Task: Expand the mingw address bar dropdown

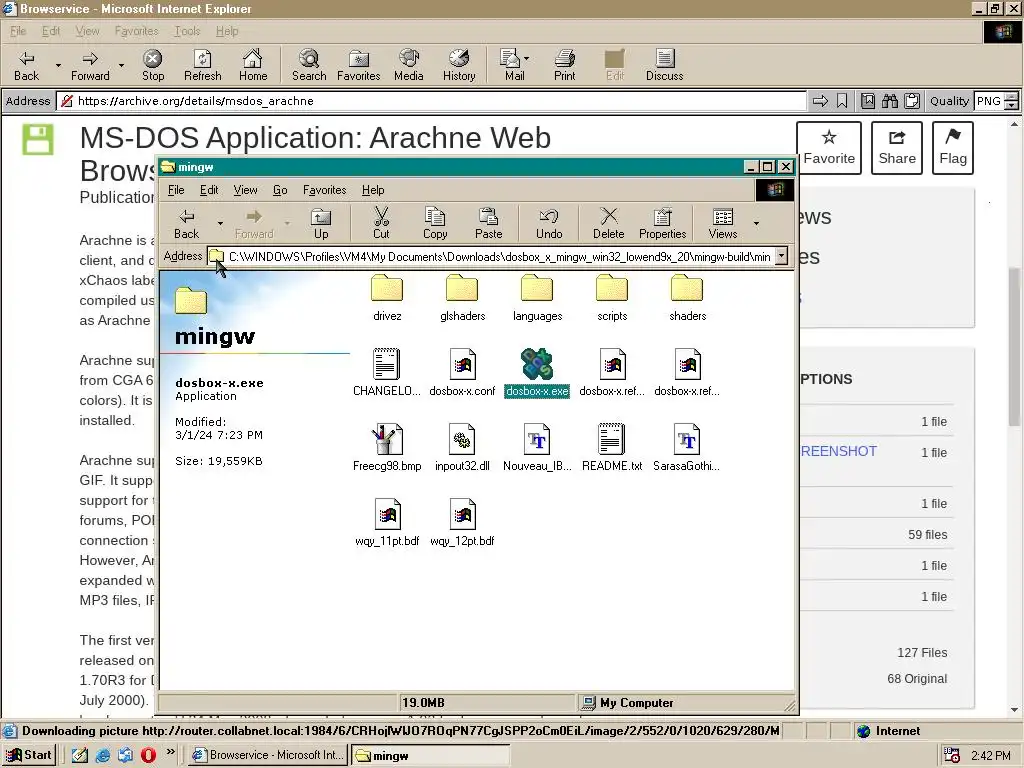Action: pos(781,257)
